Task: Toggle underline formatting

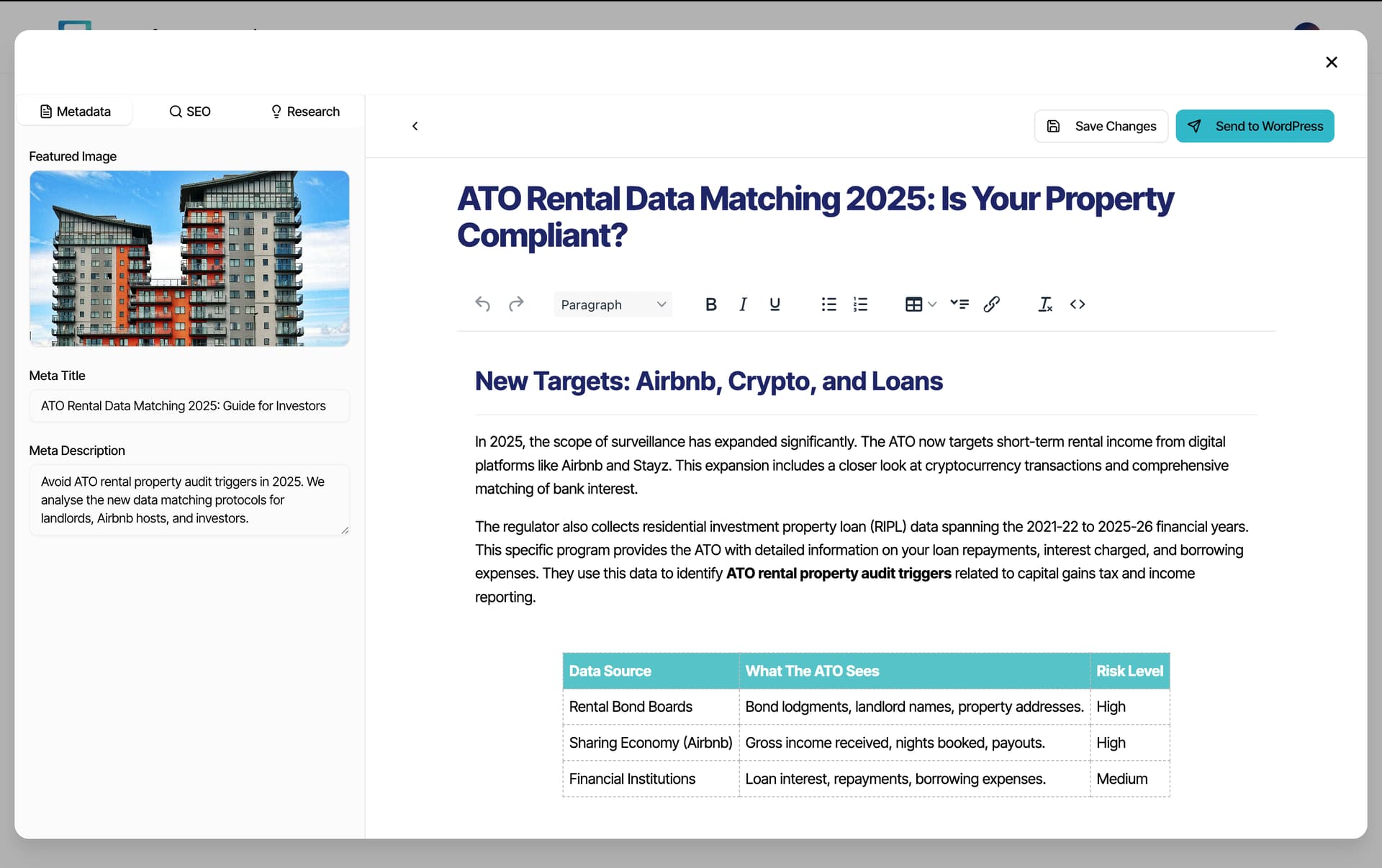Action: click(774, 304)
